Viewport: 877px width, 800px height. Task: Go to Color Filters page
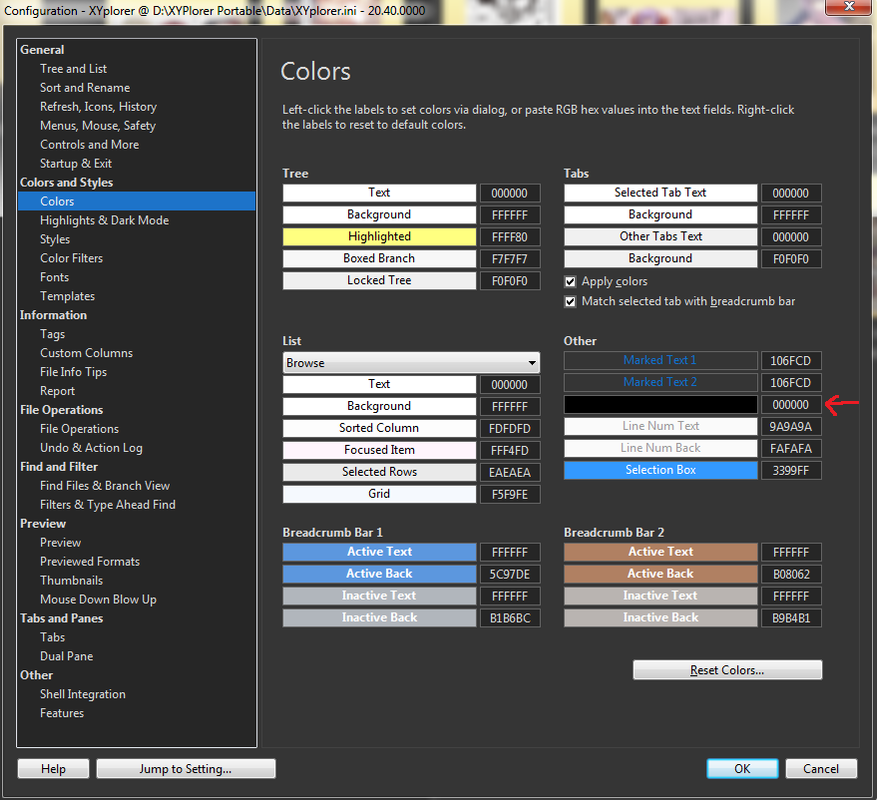click(x=72, y=258)
